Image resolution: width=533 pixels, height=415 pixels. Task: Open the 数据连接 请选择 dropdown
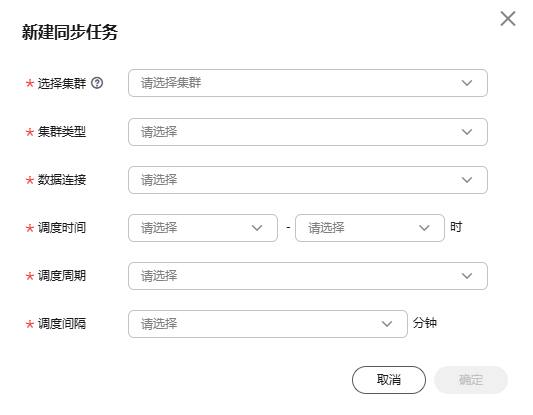[308, 180]
